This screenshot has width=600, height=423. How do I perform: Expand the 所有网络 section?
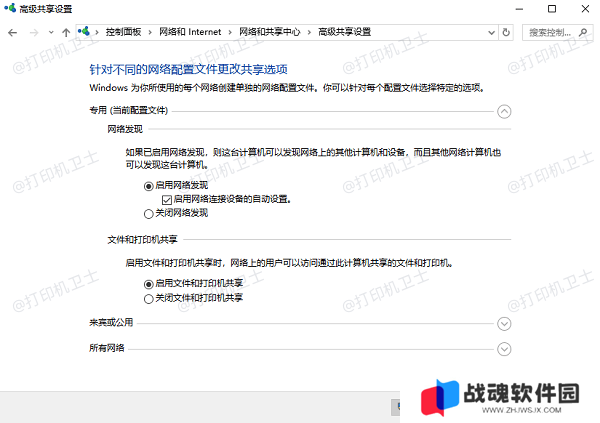[x=504, y=349]
